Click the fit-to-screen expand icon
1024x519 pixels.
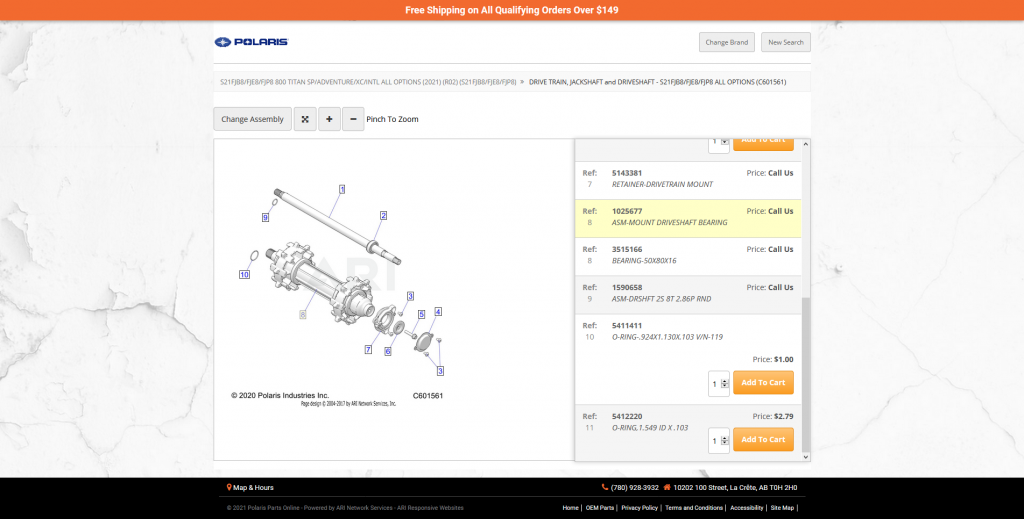tap(305, 119)
